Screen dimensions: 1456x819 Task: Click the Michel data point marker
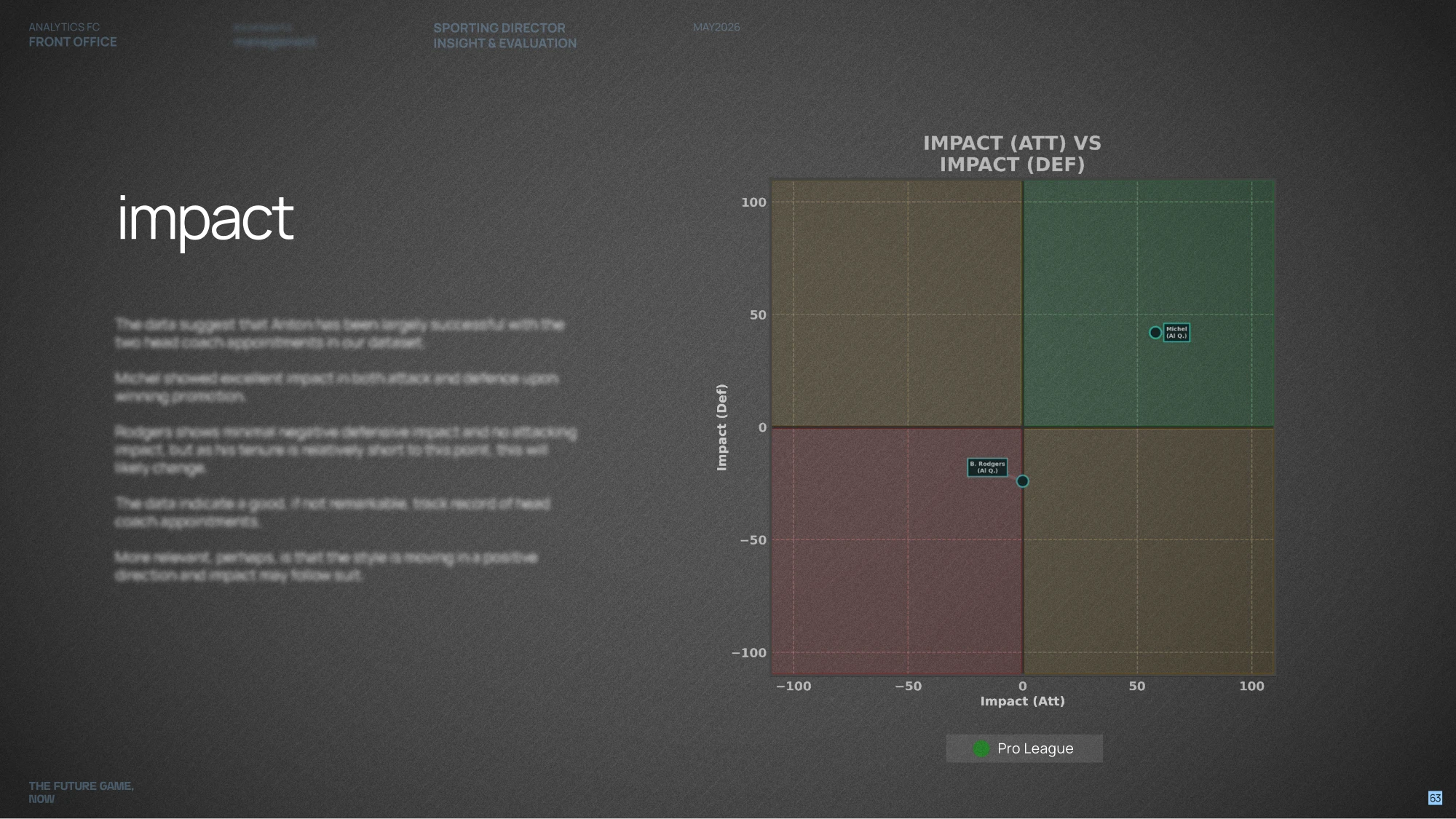[x=1155, y=333]
